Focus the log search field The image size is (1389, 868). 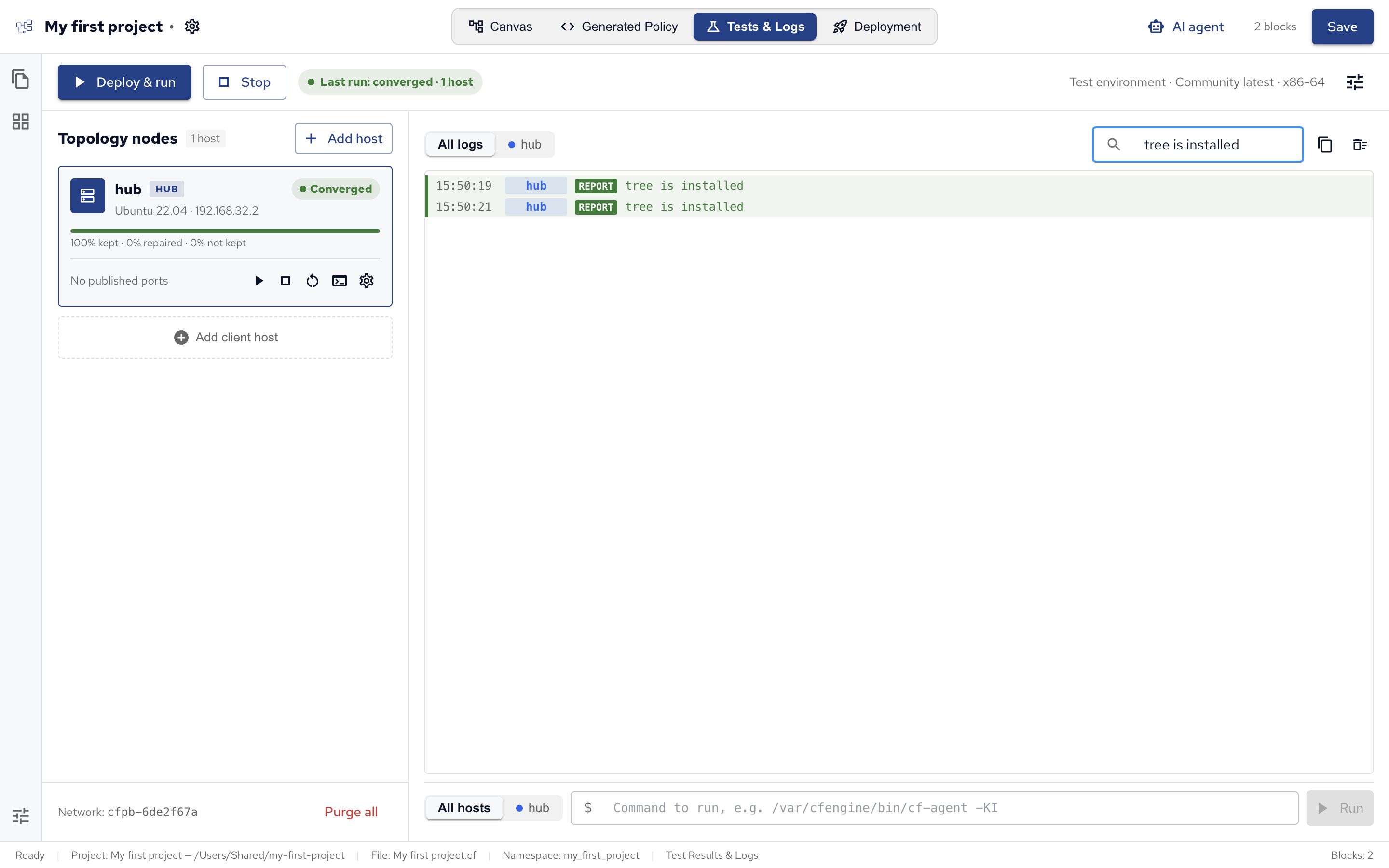tap(1198, 145)
